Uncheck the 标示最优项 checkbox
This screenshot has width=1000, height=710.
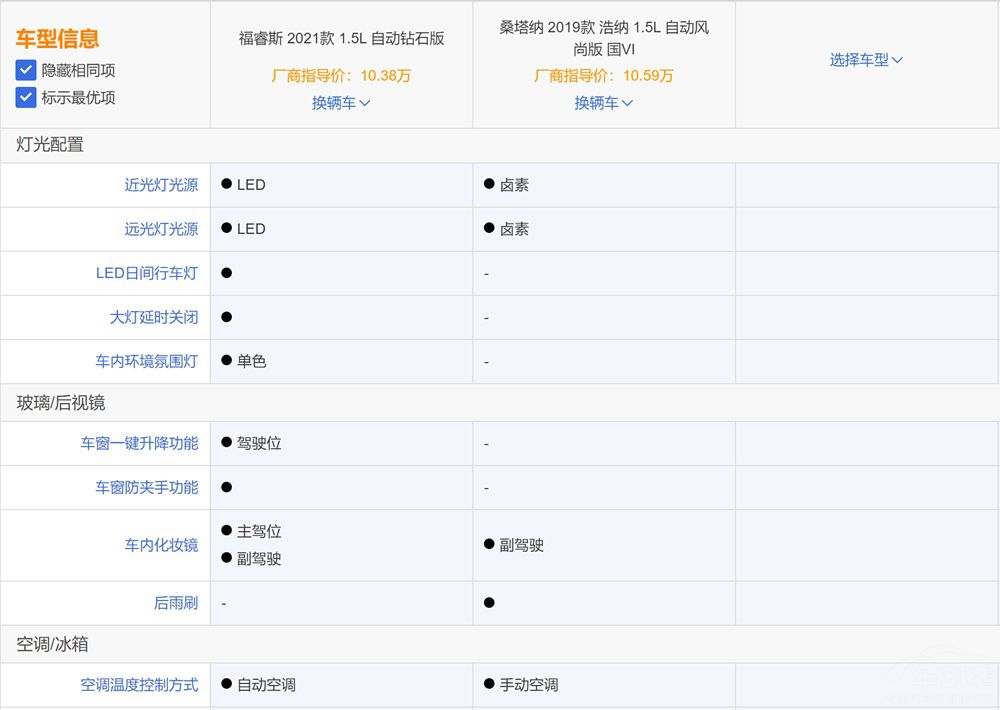(26, 98)
